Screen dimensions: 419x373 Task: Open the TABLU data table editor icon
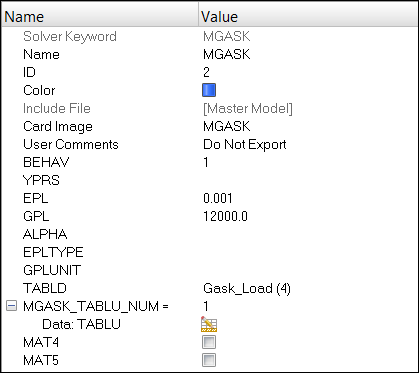pyautogui.click(x=209, y=324)
